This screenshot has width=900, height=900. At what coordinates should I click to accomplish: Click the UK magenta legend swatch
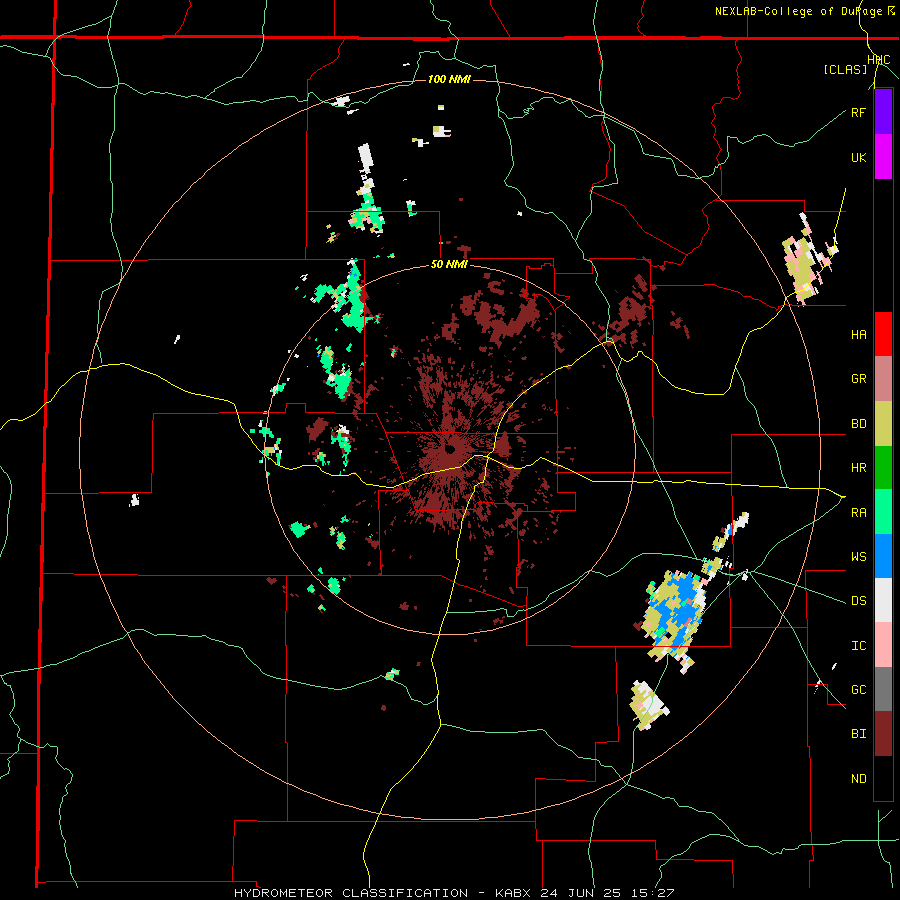[x=883, y=157]
